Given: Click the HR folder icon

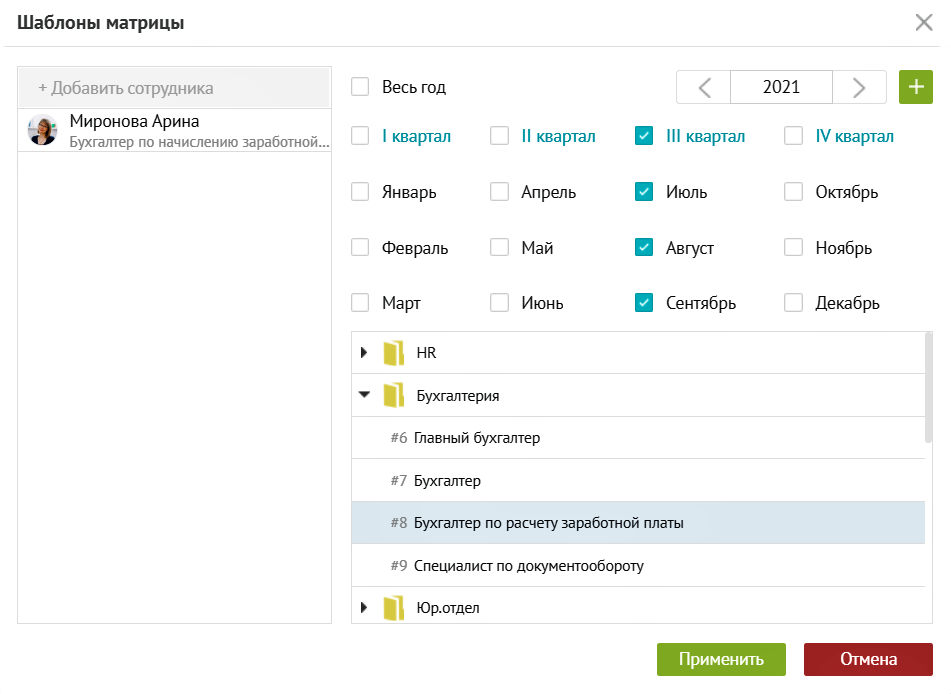Looking at the screenshot, I should pos(393,353).
